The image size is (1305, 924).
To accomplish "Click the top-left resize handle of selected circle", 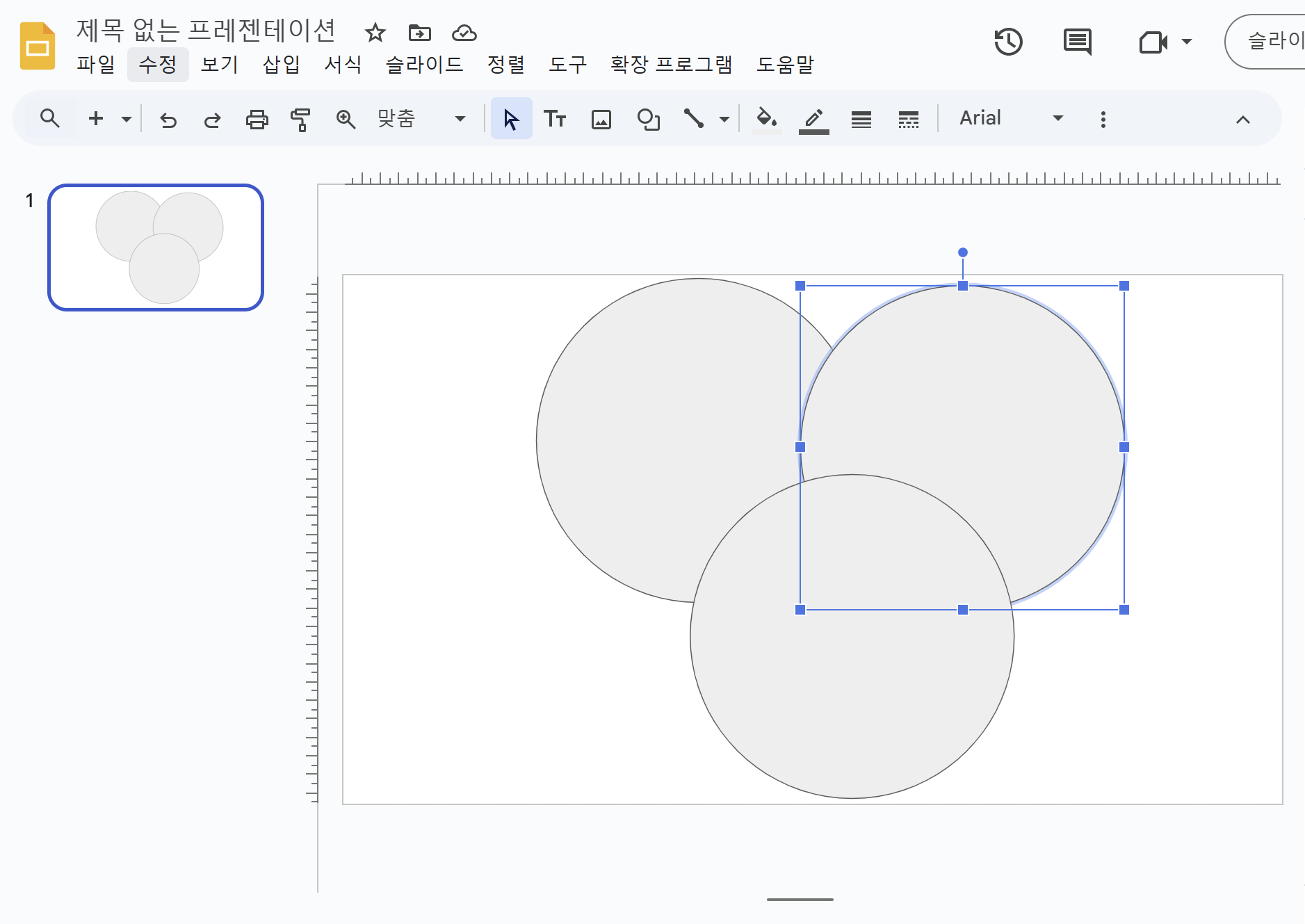I will point(800,286).
